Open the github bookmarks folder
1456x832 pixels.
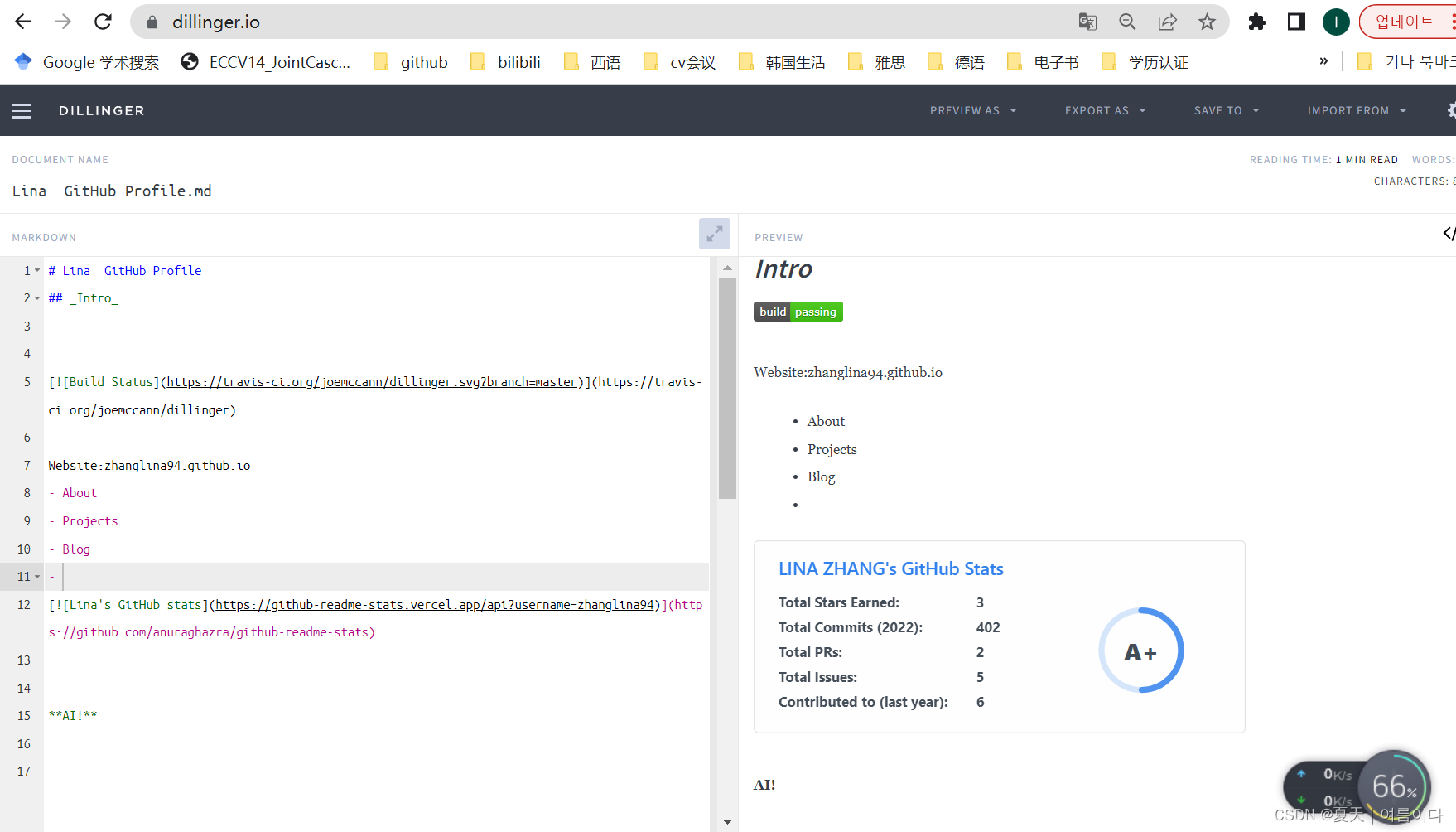pos(411,62)
